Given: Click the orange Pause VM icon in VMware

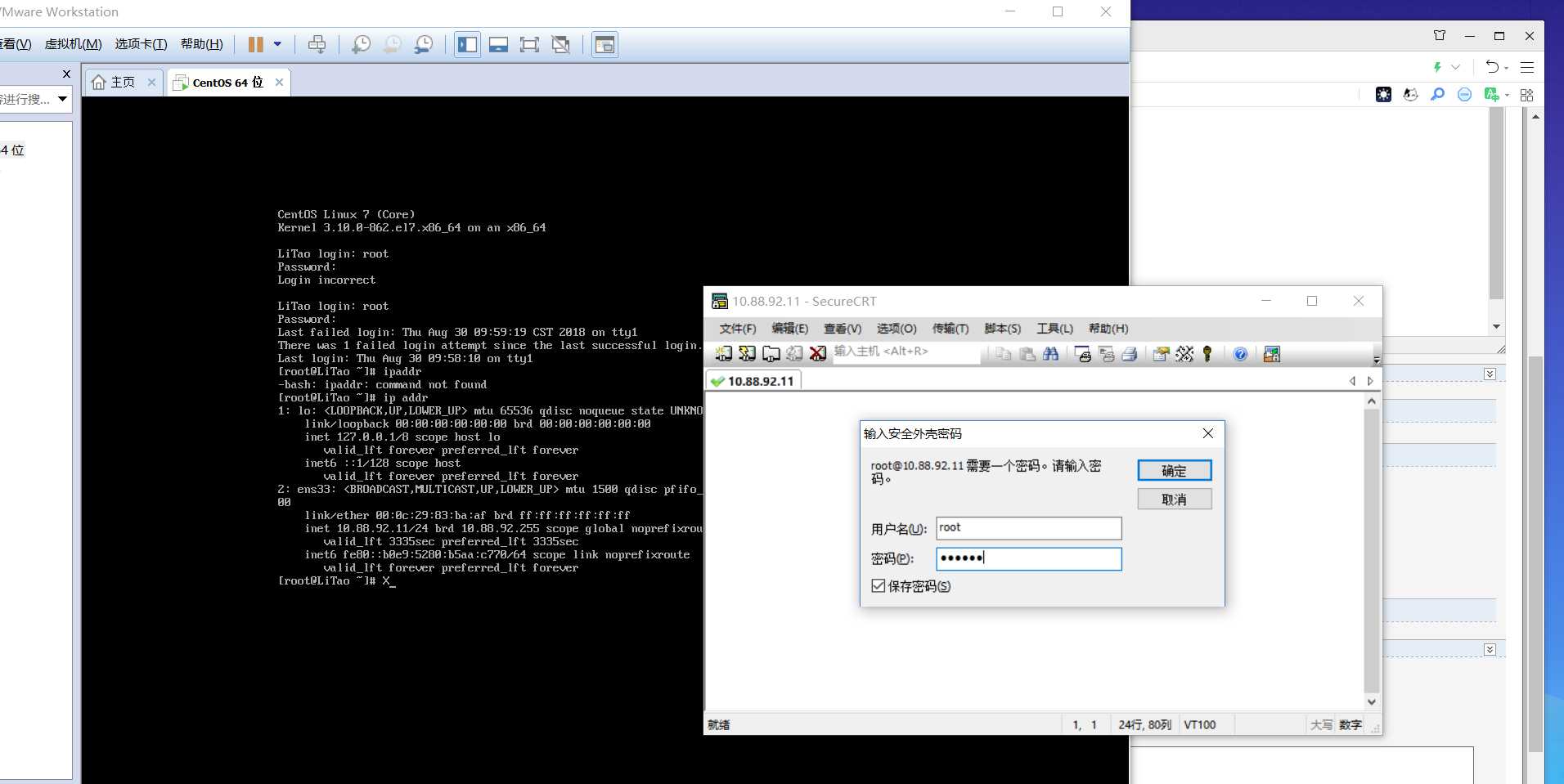Looking at the screenshot, I should [x=256, y=44].
